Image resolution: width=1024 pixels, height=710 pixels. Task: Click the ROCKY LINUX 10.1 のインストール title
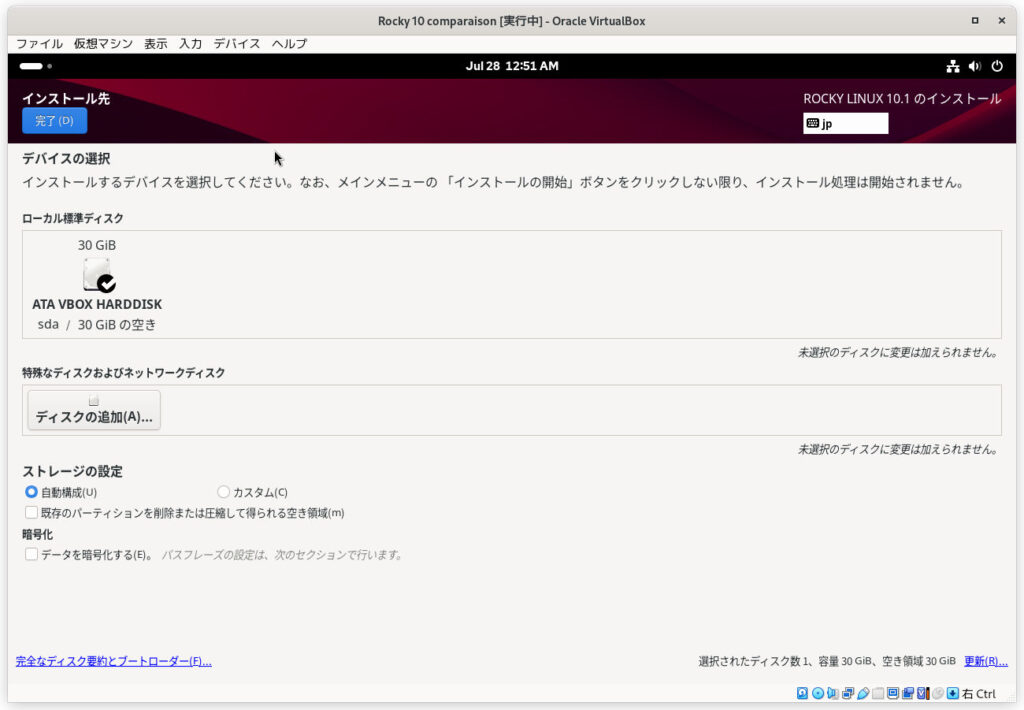pos(902,99)
